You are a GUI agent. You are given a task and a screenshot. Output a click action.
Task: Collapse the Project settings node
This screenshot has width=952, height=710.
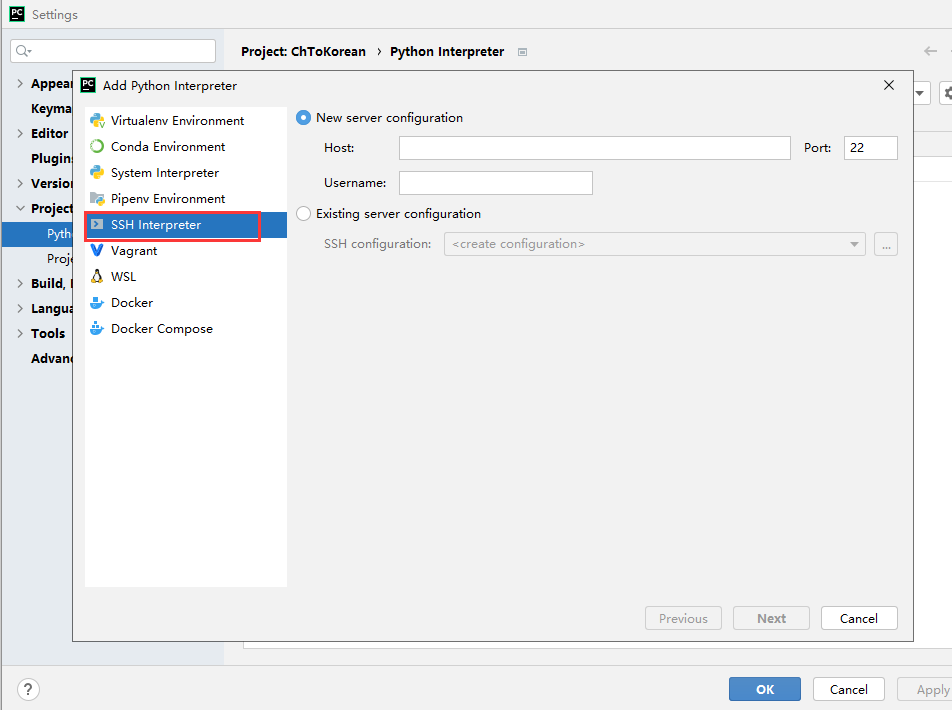click(x=20, y=208)
